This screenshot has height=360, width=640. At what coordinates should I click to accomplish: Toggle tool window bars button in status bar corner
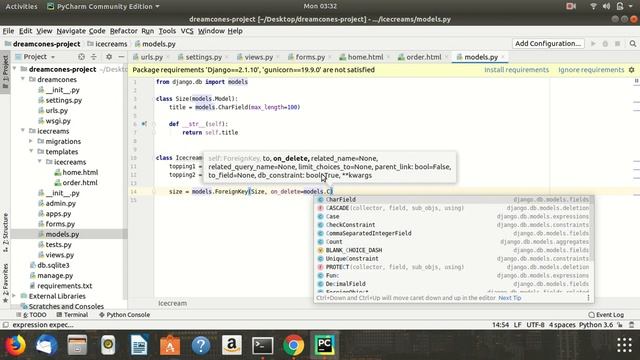(x=5, y=325)
